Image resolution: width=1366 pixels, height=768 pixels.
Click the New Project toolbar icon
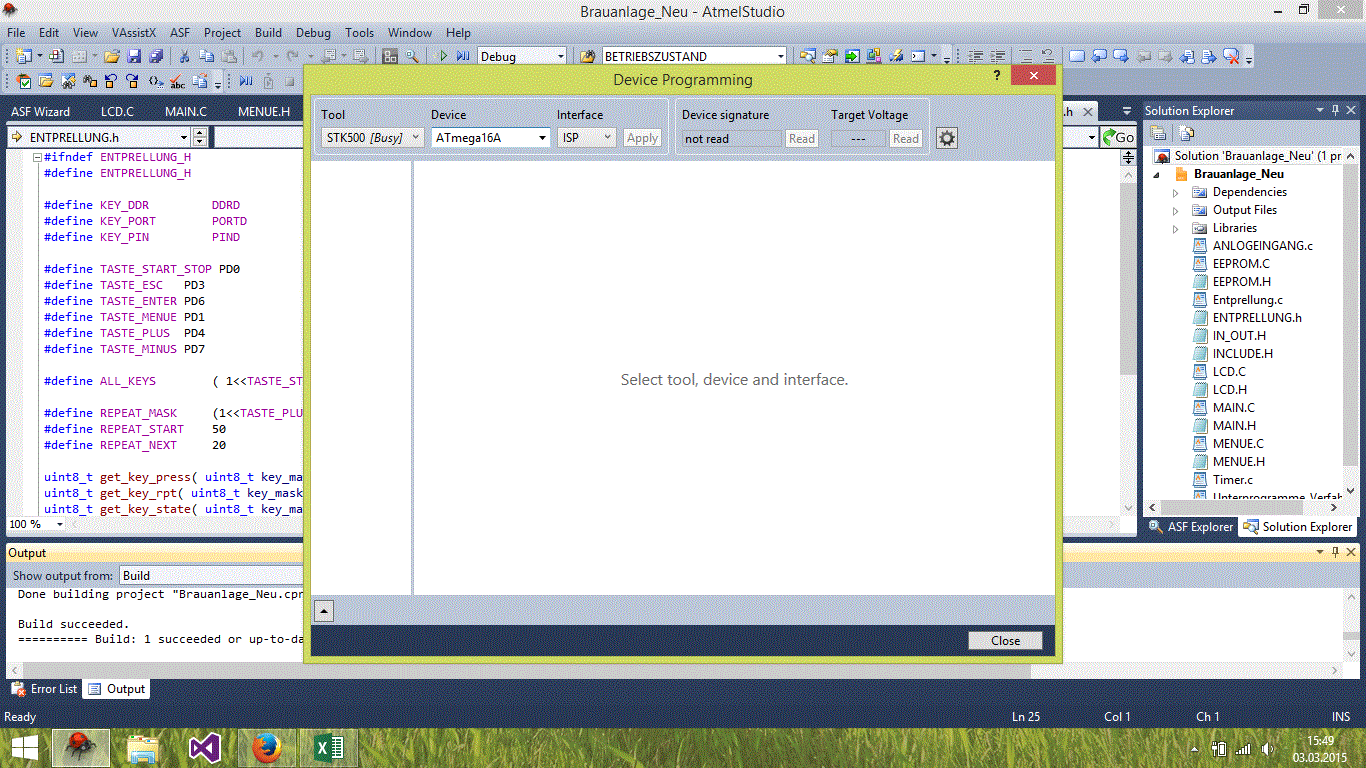click(x=23, y=56)
